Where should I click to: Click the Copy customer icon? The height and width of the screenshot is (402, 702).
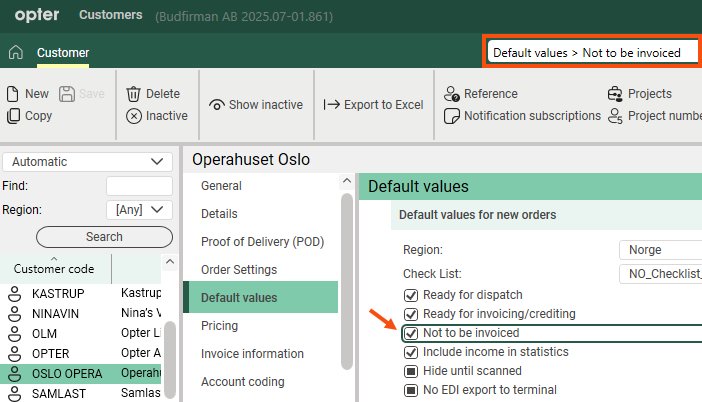pyautogui.click(x=13, y=116)
